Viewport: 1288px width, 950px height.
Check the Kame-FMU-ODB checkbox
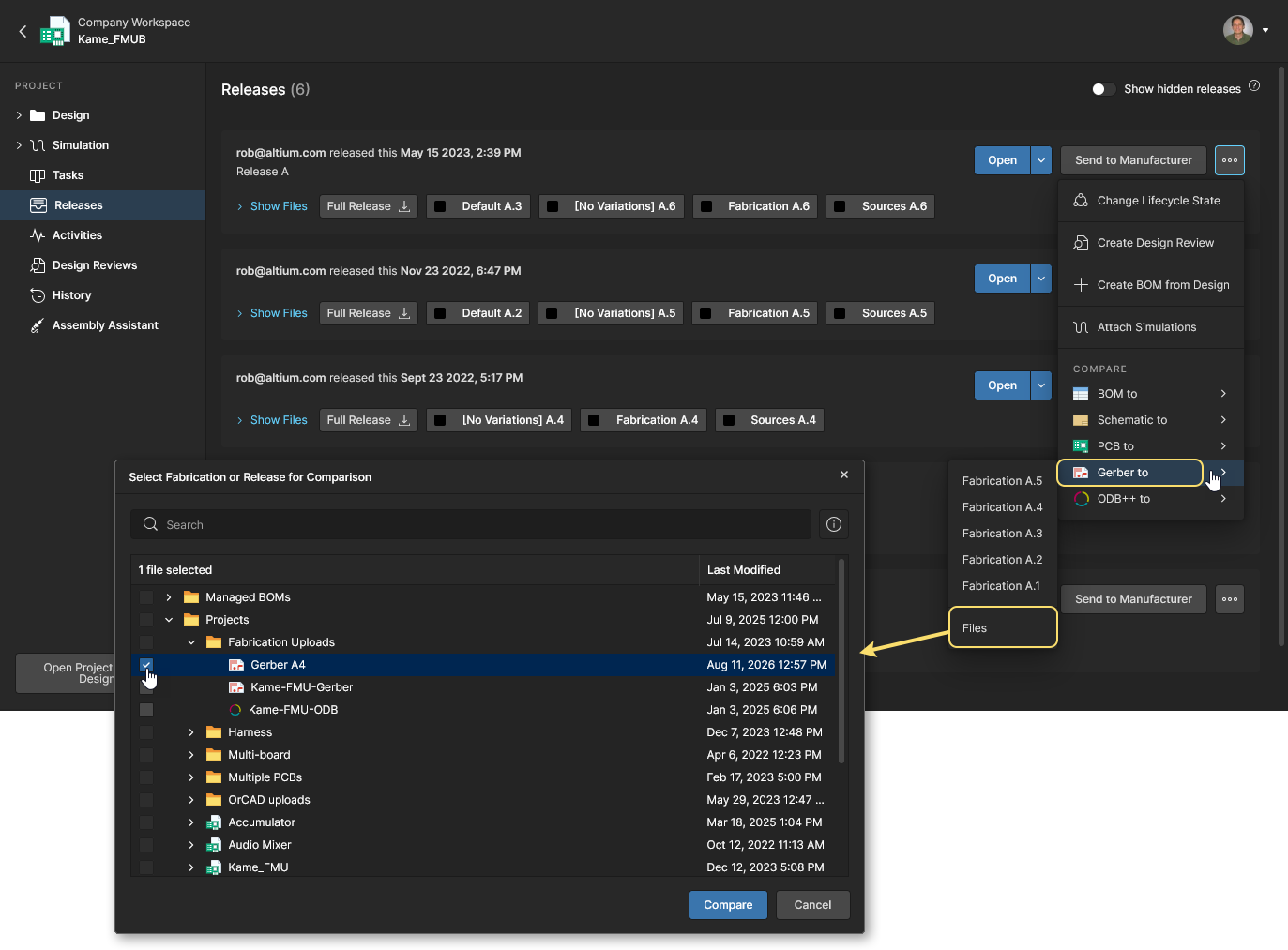click(146, 710)
